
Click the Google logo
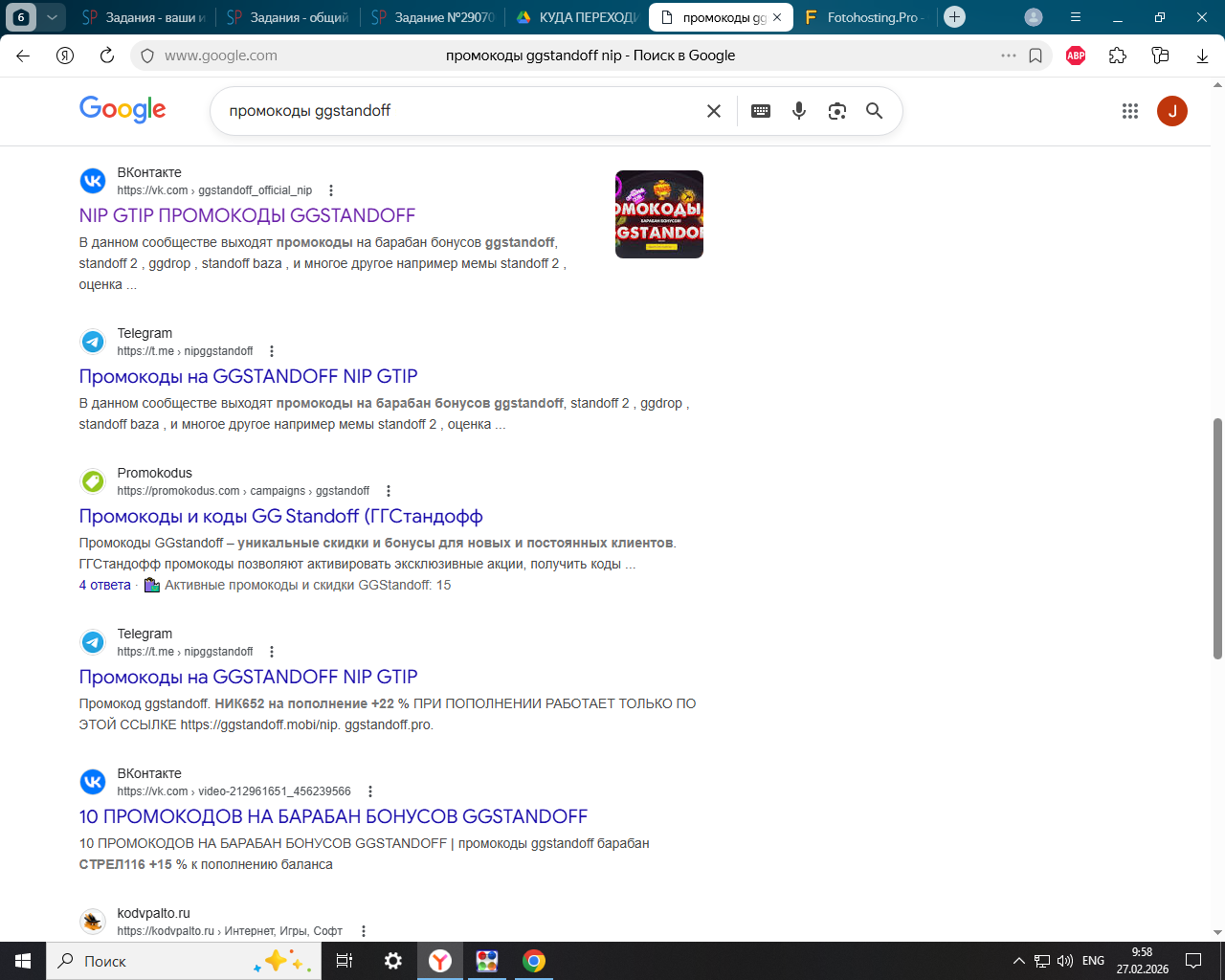point(122,110)
